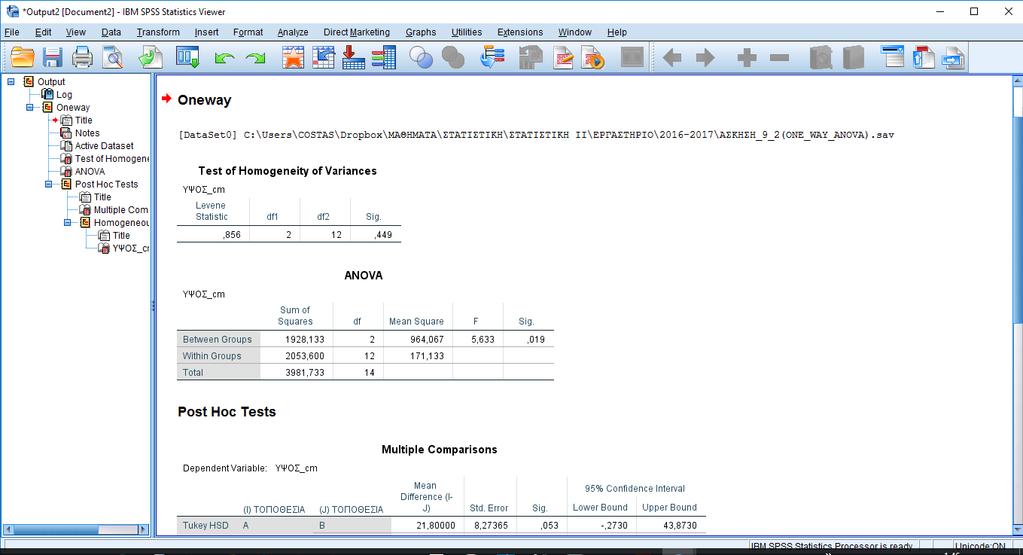Open the Analyze menu
This screenshot has width=1023, height=555.
(292, 32)
